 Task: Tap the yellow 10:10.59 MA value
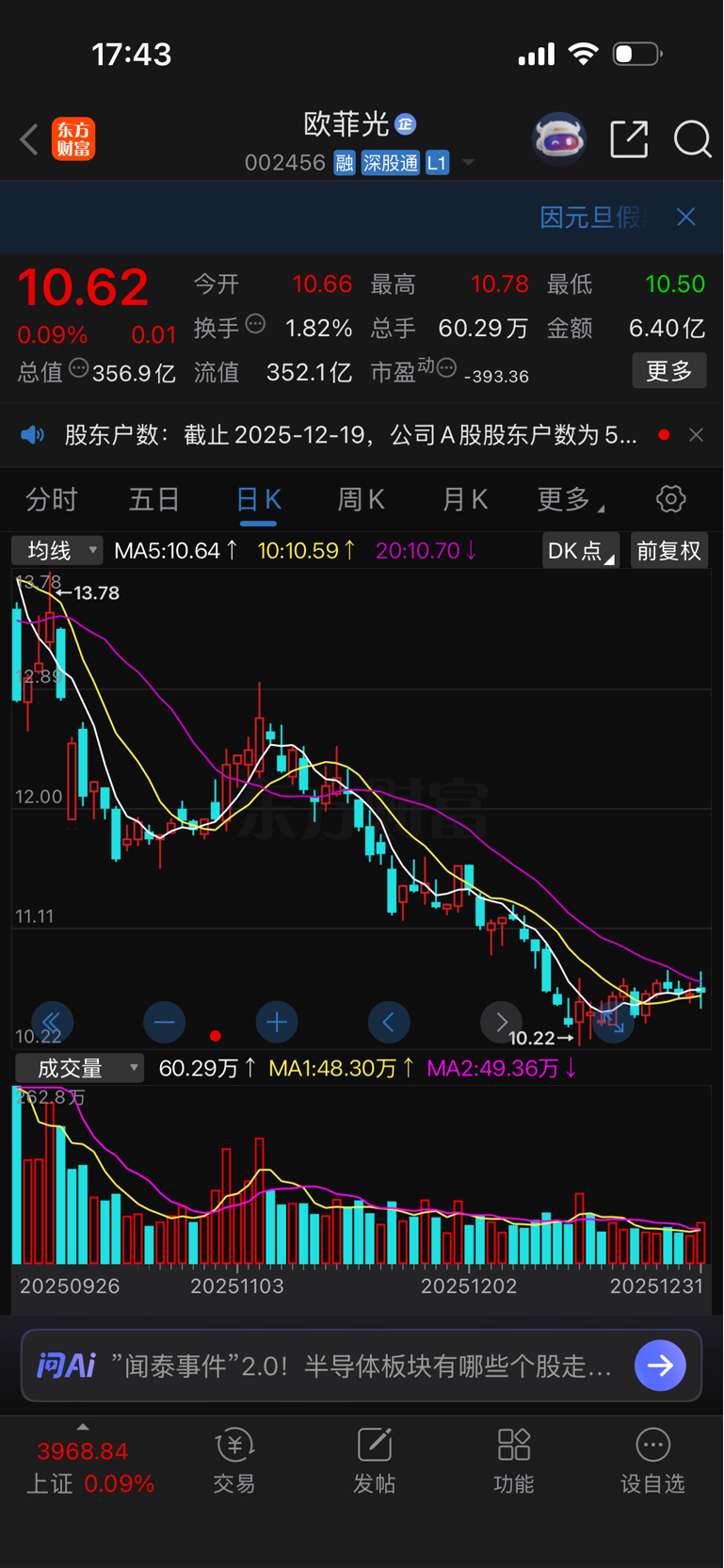[306, 550]
